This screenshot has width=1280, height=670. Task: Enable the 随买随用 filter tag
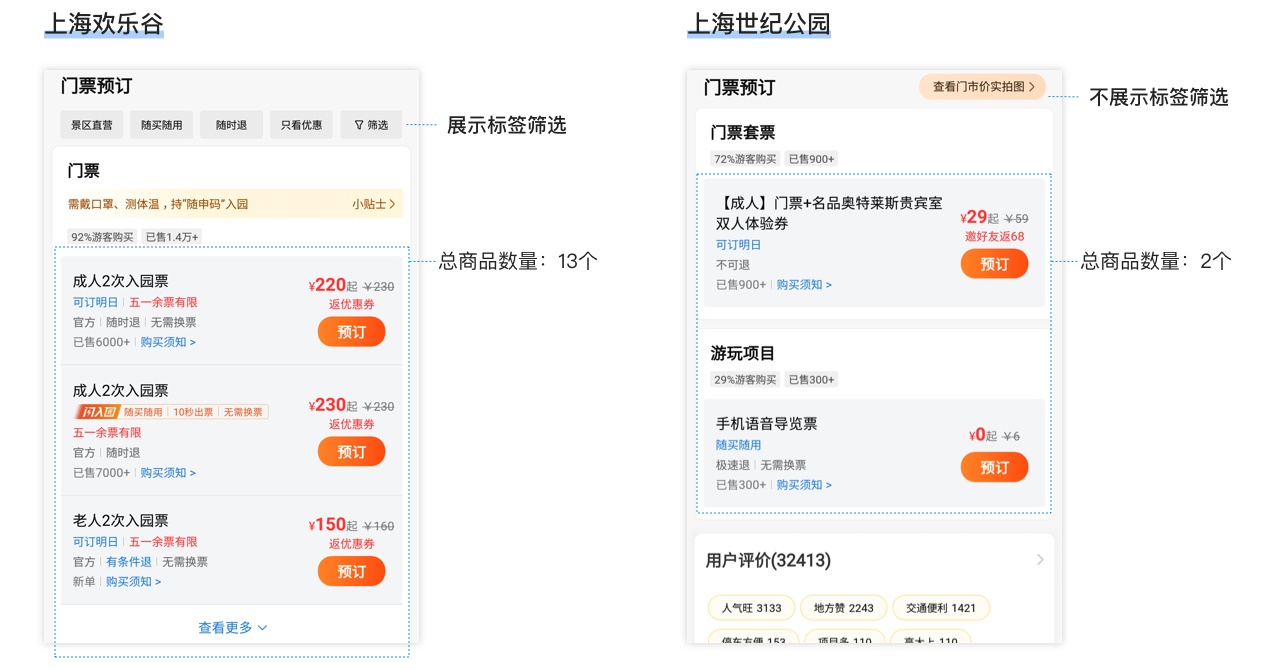pyautogui.click(x=161, y=124)
